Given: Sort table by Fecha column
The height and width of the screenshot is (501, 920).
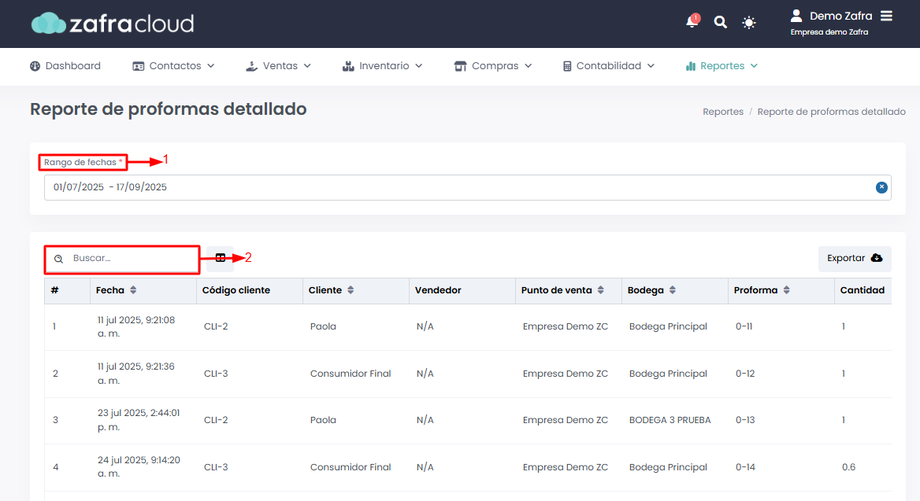Looking at the screenshot, I should point(133,290).
